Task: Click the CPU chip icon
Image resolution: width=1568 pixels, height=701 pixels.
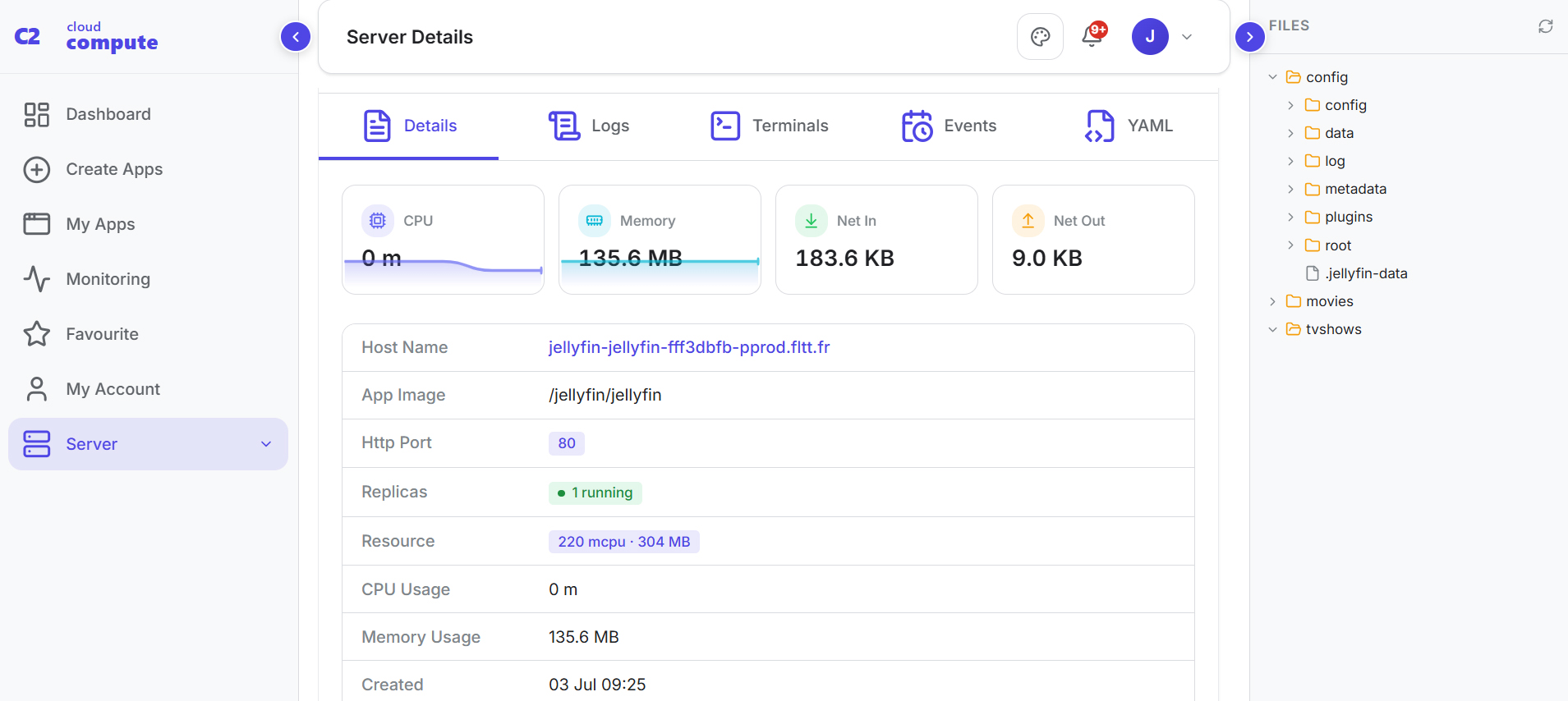Action: (378, 221)
